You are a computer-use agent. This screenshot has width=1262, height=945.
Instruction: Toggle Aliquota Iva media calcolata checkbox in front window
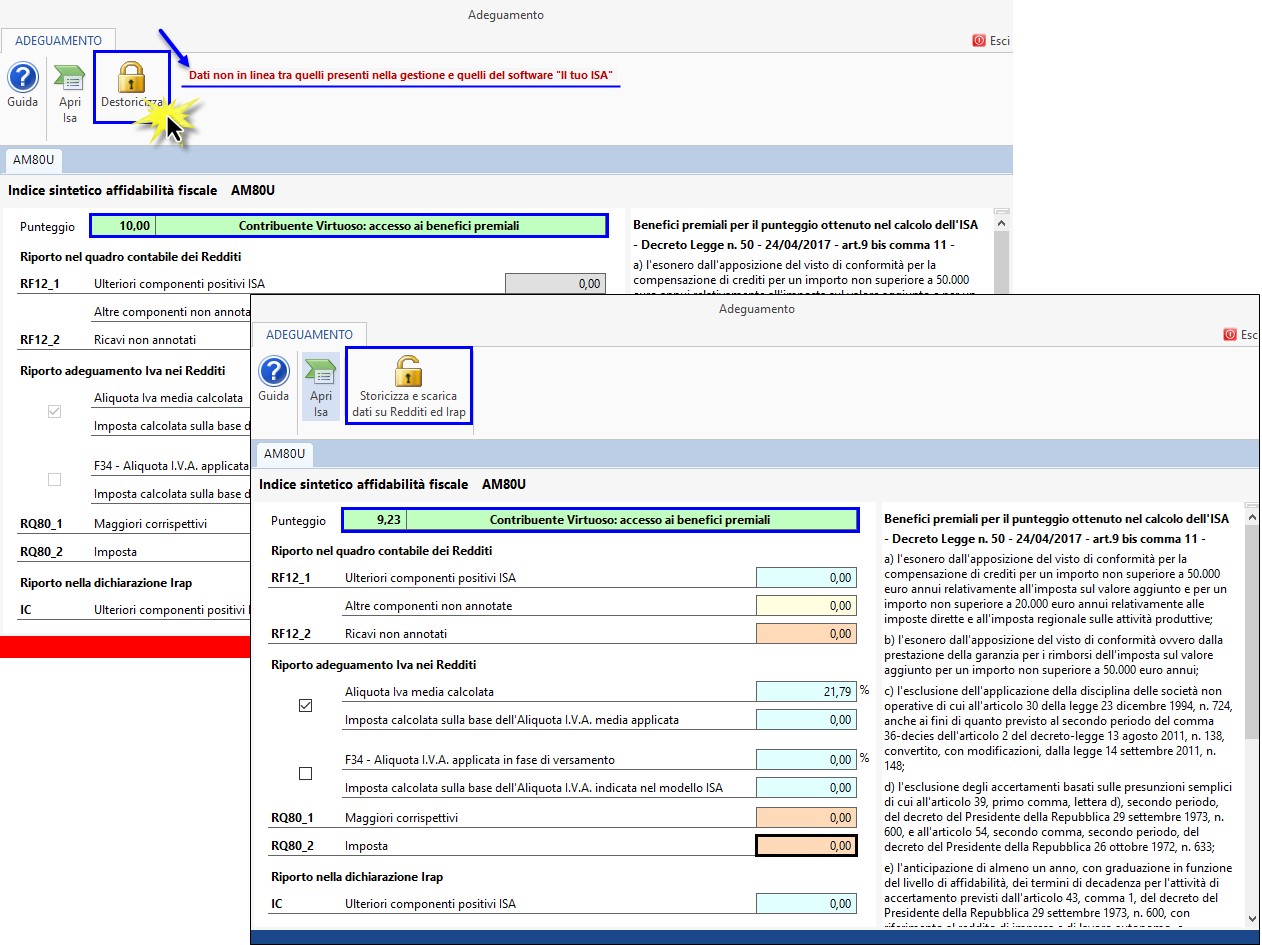pos(306,705)
